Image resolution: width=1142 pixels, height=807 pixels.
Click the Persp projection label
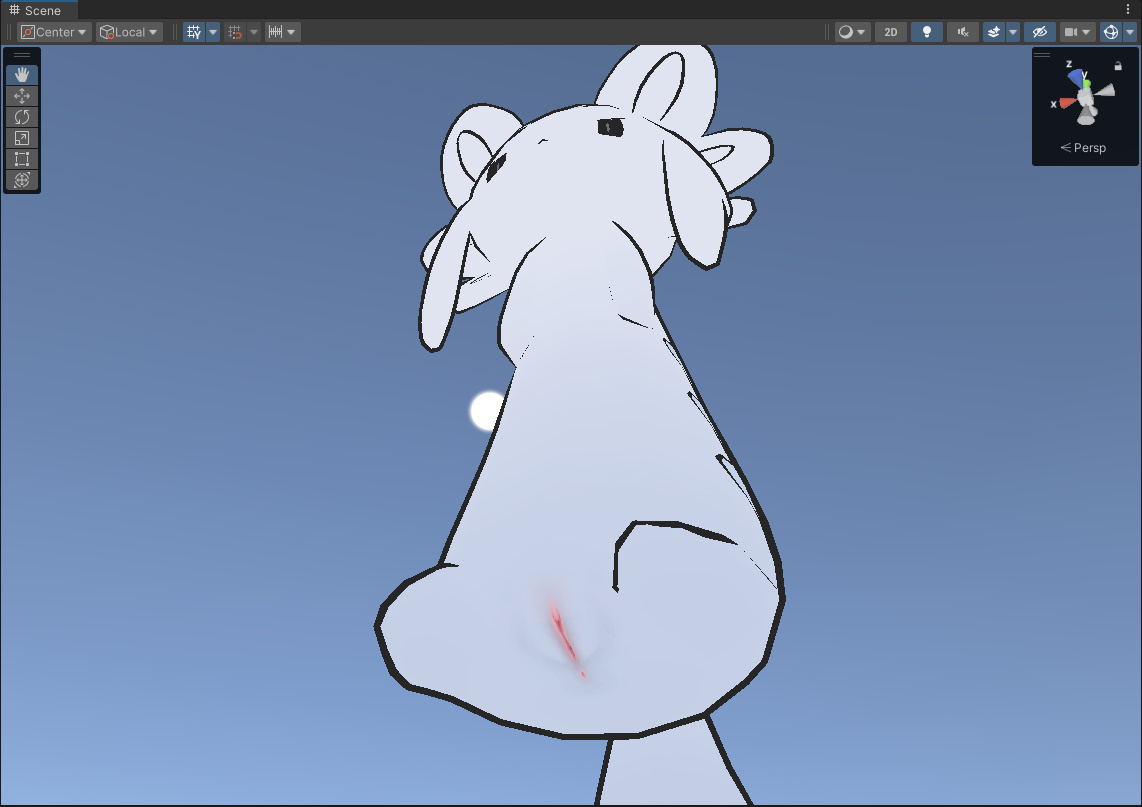click(x=1084, y=148)
